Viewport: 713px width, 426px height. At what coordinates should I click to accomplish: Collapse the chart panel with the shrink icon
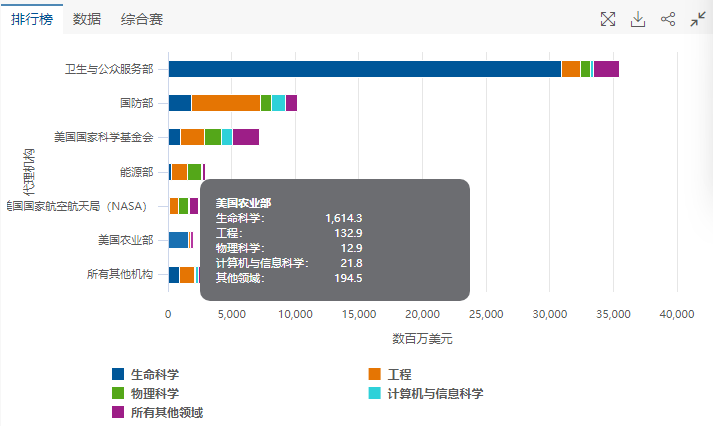point(698,19)
